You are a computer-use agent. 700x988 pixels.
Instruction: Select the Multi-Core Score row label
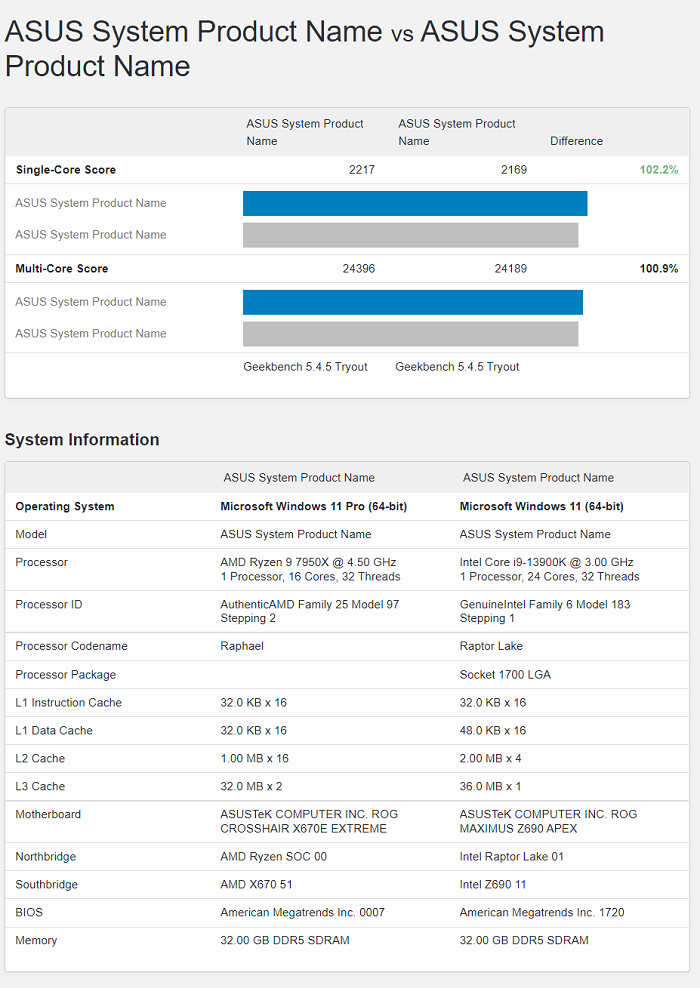coord(62,269)
